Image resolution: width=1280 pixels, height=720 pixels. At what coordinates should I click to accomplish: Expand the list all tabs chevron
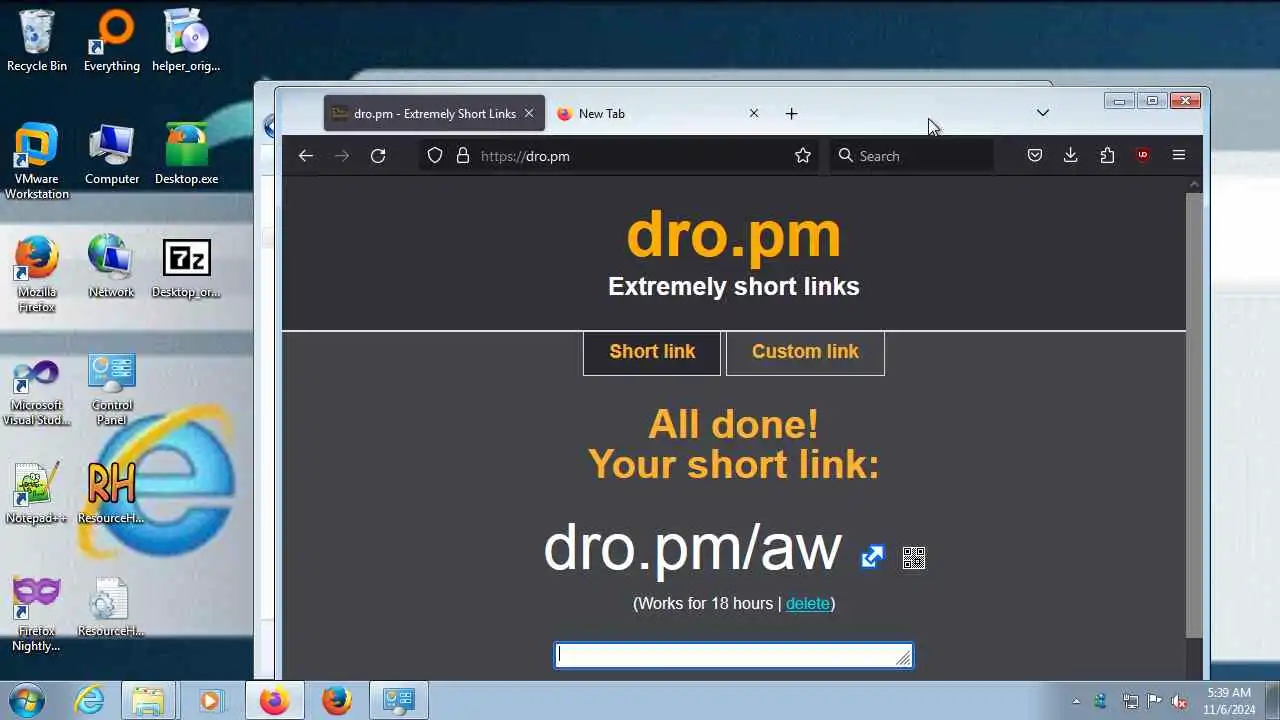tap(1043, 113)
